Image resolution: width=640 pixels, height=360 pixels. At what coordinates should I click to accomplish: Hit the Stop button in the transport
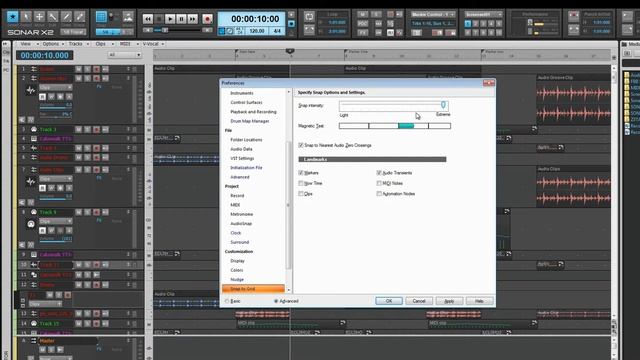159,19
